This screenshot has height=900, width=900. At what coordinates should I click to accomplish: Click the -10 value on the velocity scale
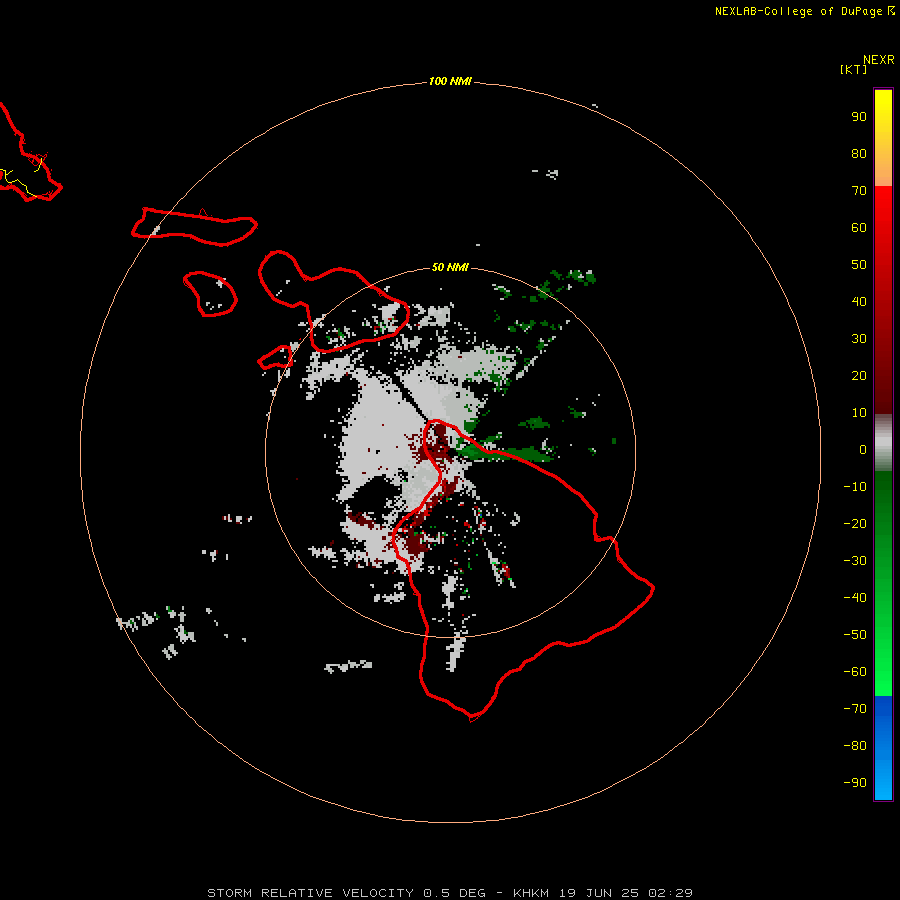[x=855, y=487]
